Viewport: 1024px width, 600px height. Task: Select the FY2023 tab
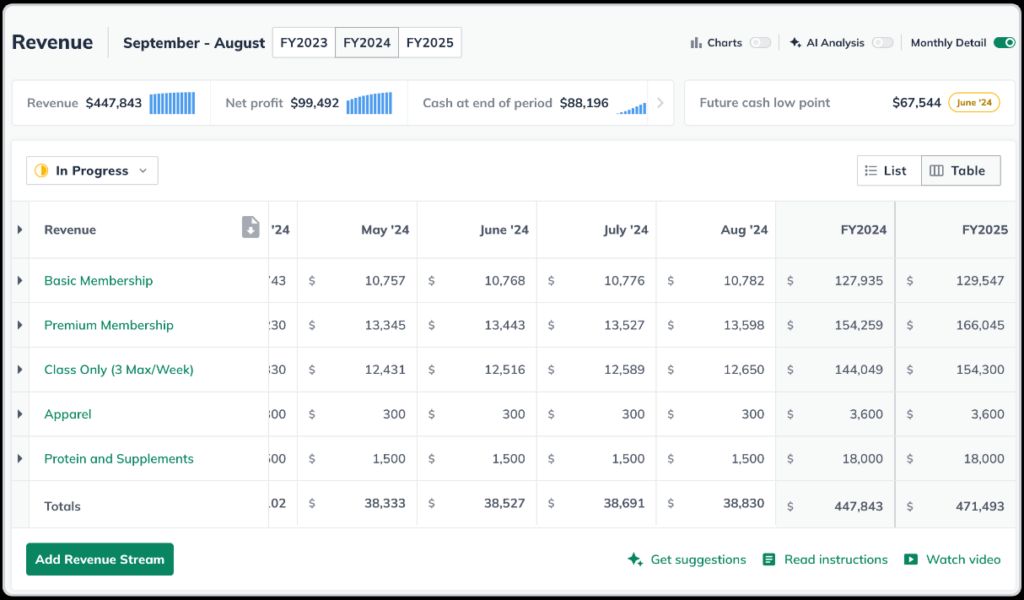tap(304, 43)
